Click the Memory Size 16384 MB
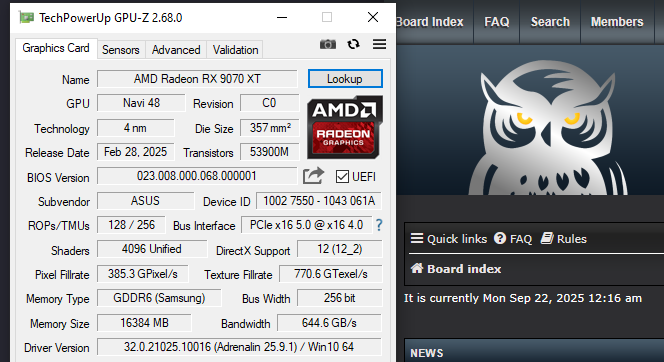This screenshot has width=664, height=362. click(144, 323)
